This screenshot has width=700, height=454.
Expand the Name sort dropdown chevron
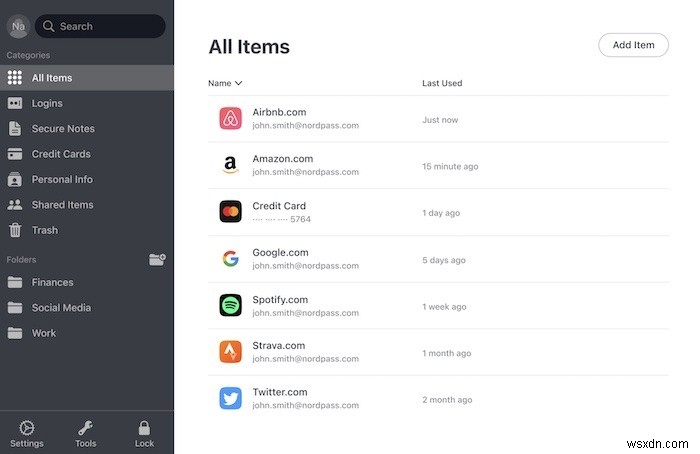pos(238,83)
